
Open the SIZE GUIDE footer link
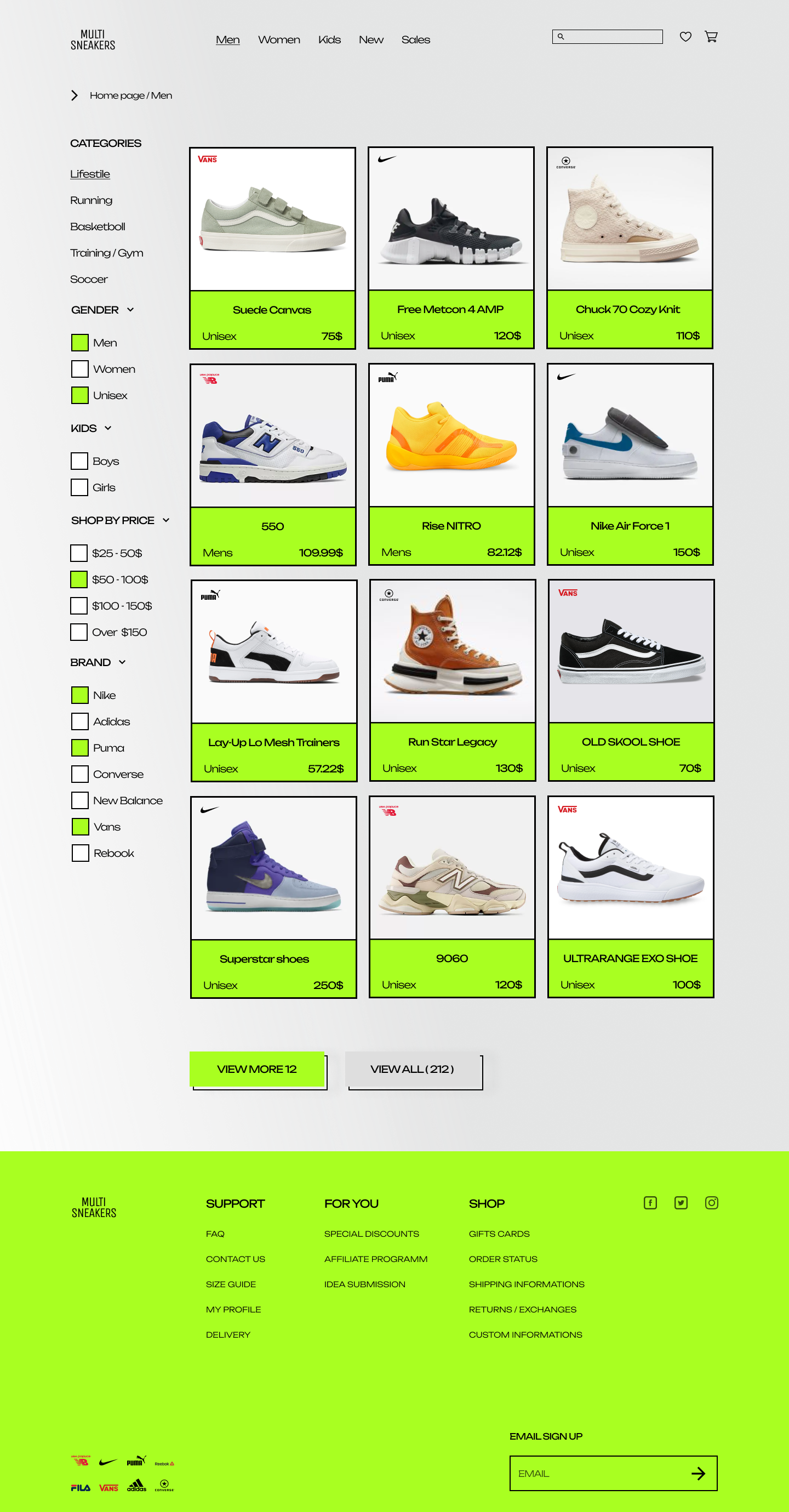(x=231, y=1284)
